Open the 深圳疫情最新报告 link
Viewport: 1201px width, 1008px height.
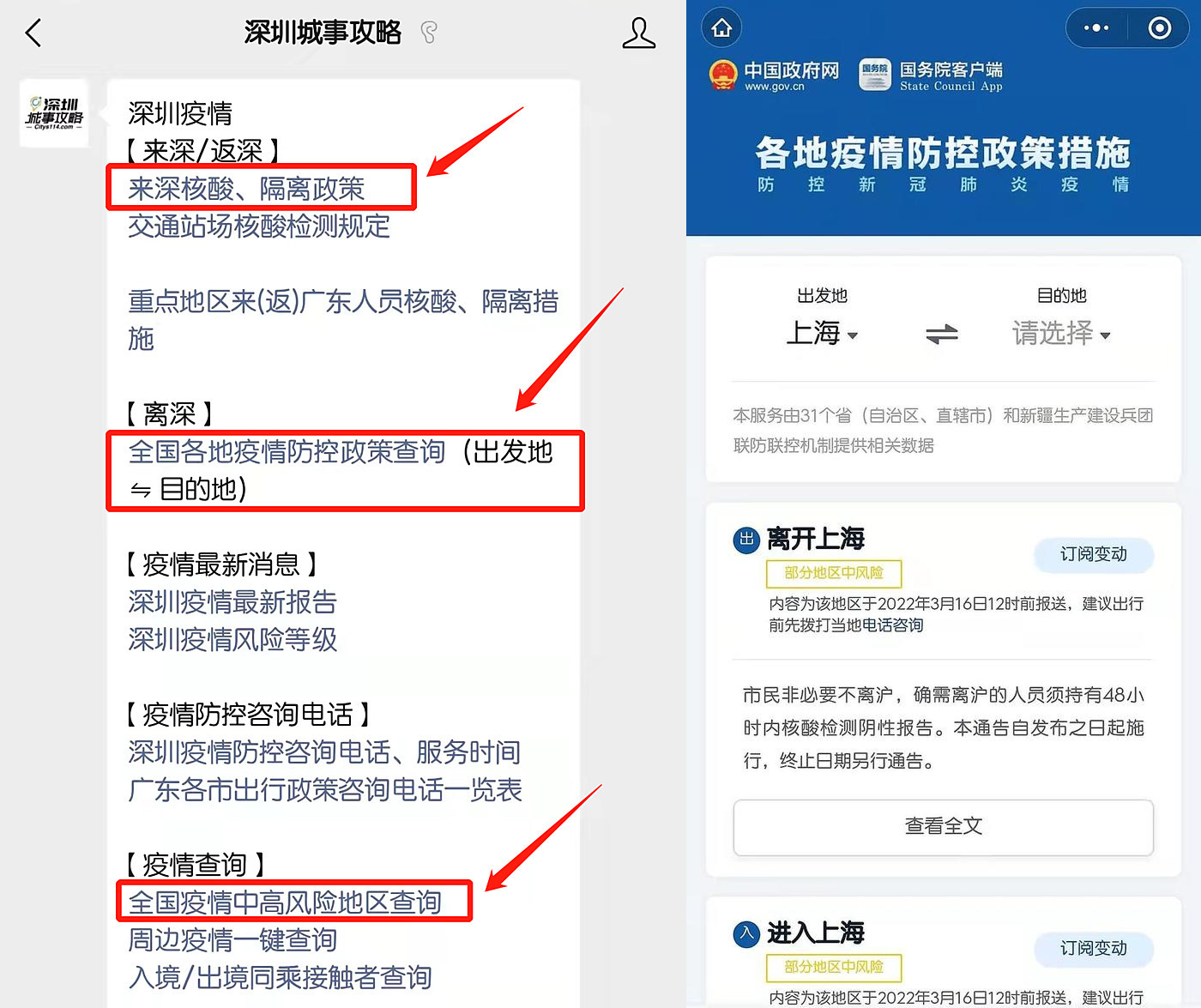[232, 601]
